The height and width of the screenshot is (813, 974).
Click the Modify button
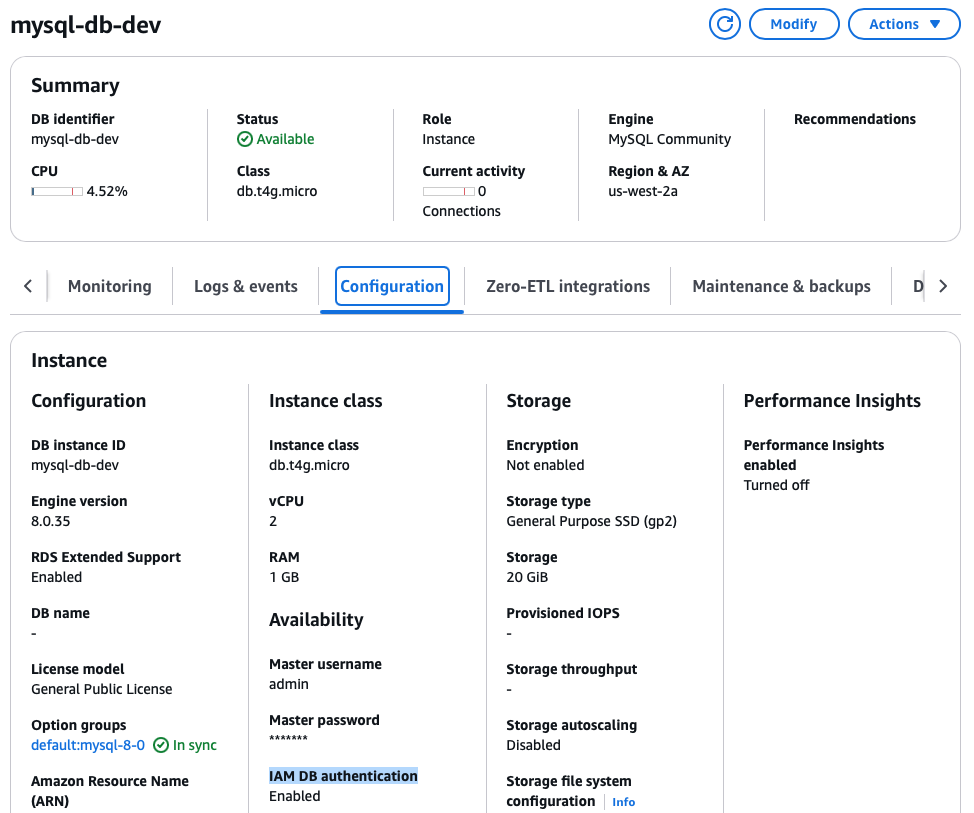(794, 24)
